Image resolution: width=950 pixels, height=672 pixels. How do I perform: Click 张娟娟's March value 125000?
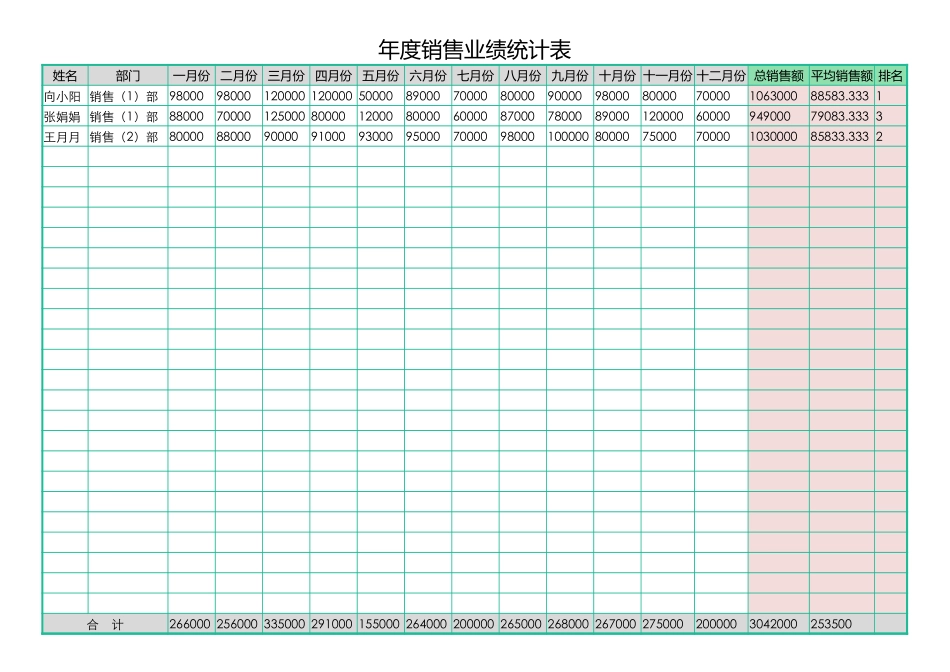[284, 116]
